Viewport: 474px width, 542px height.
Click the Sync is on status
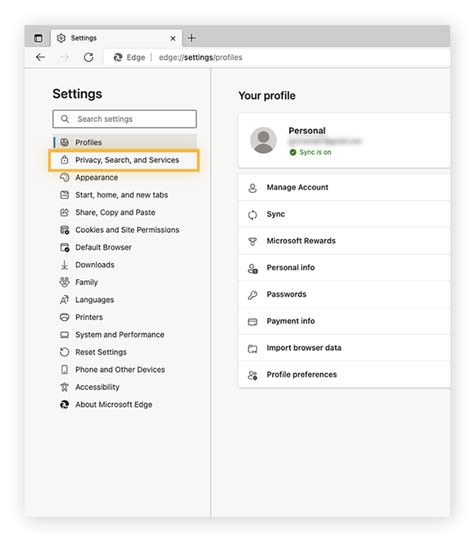[x=310, y=152]
